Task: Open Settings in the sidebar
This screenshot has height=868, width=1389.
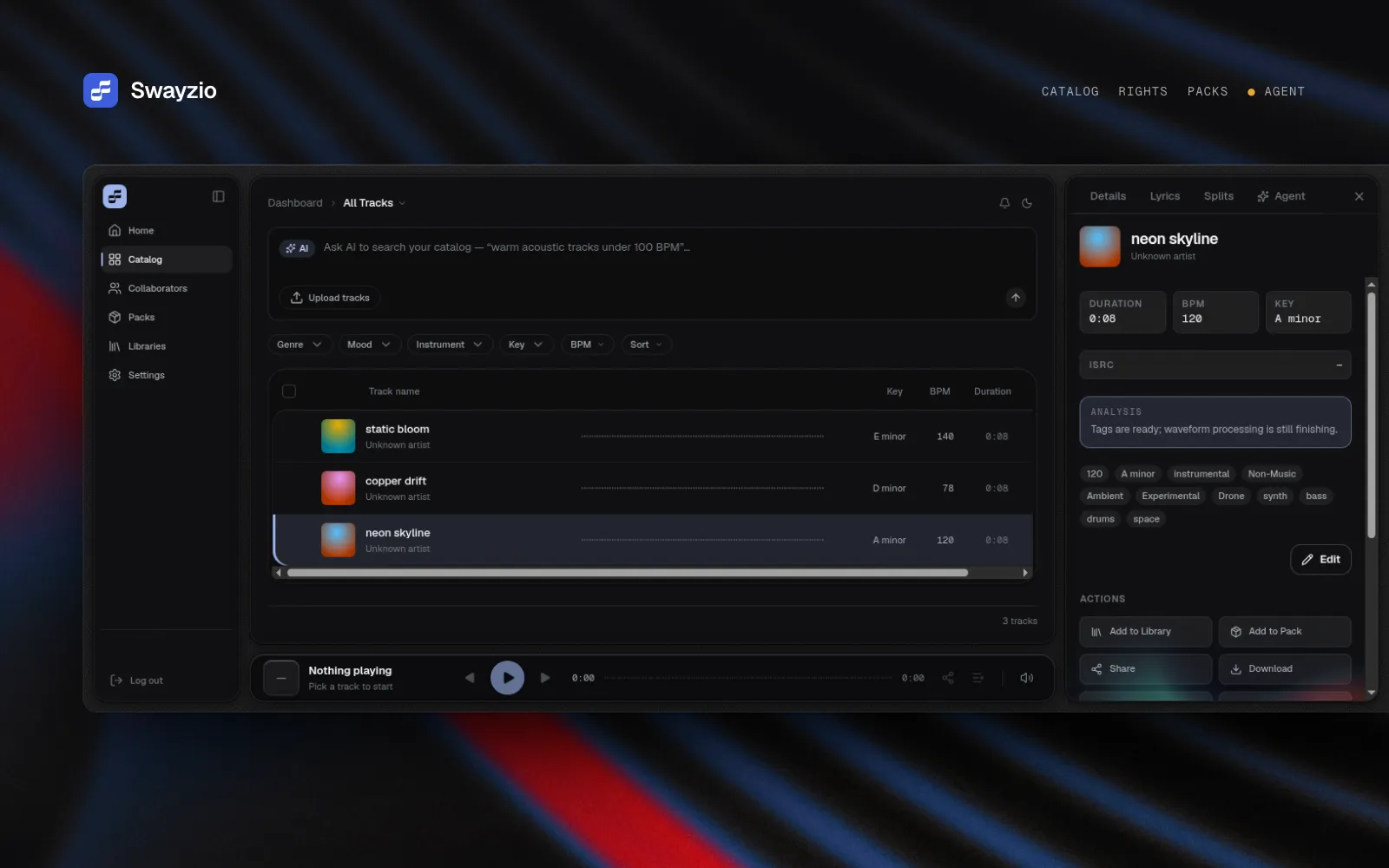Action: point(166,375)
